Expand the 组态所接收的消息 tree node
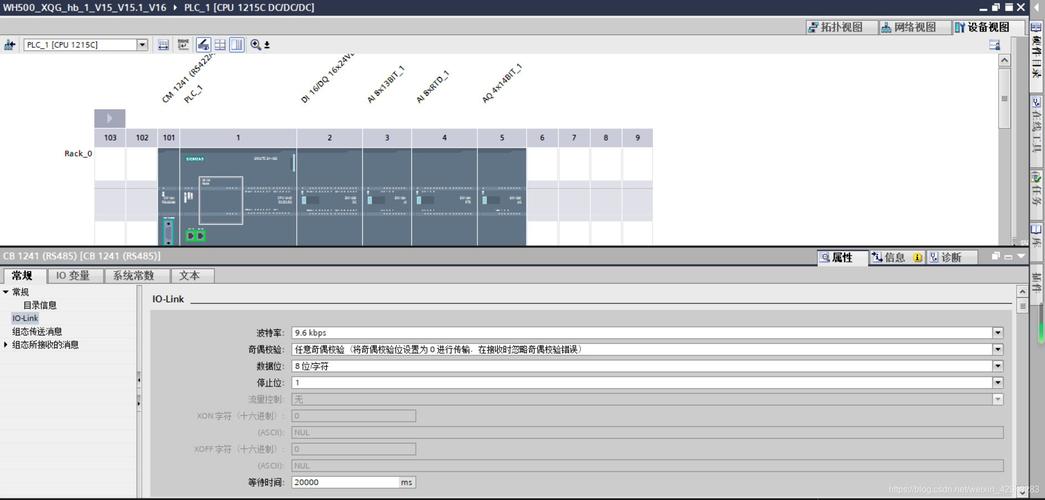 click(6, 345)
